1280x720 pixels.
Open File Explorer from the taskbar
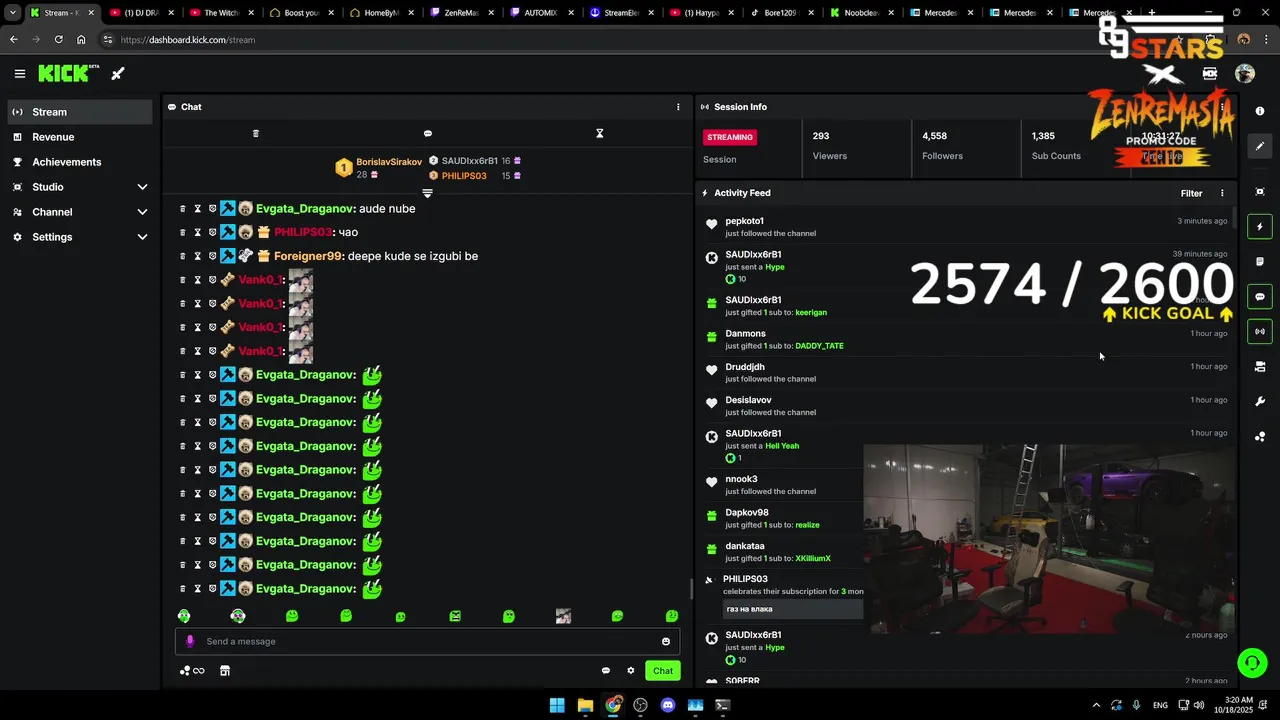click(x=585, y=705)
